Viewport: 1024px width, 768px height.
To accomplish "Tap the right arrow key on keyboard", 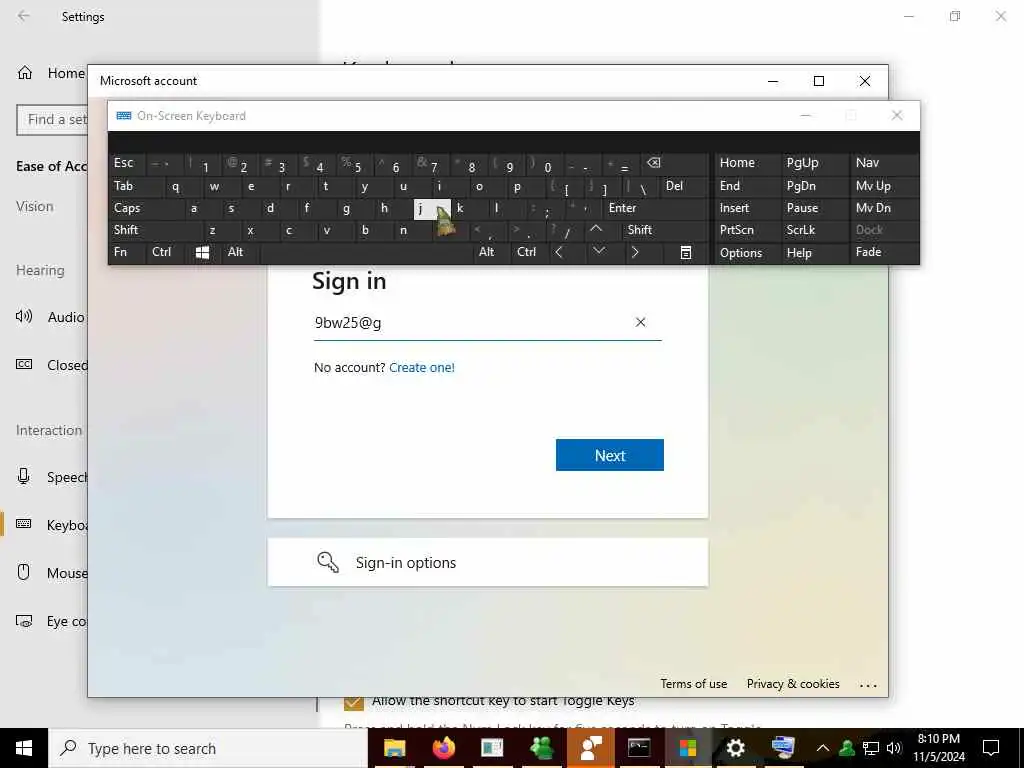I will 635,252.
